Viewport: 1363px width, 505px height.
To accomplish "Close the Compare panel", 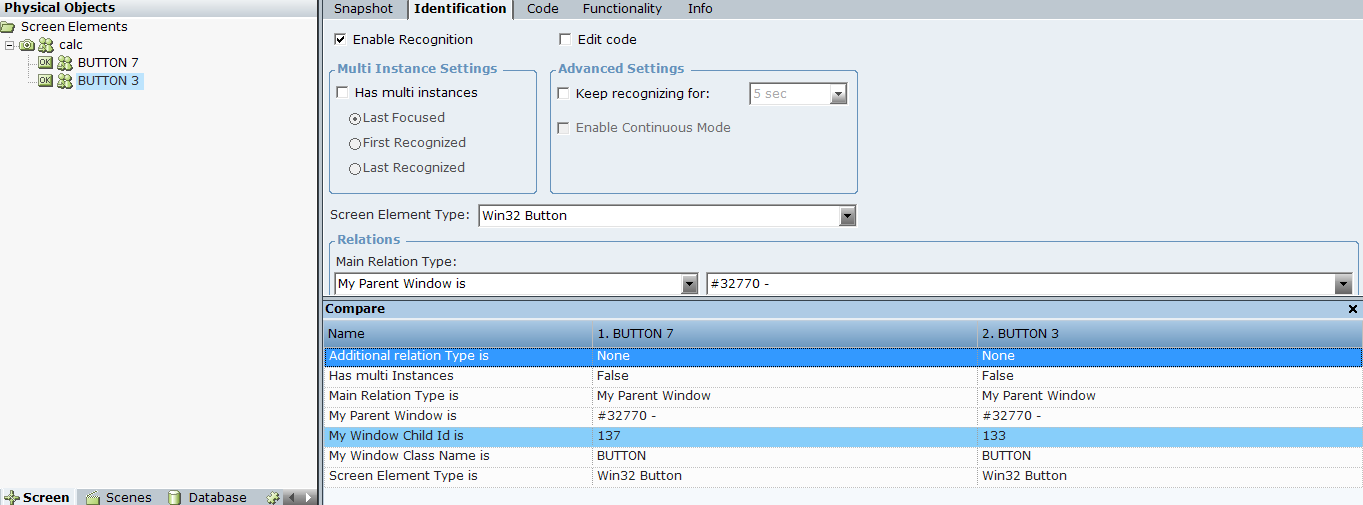I will click(x=1352, y=310).
